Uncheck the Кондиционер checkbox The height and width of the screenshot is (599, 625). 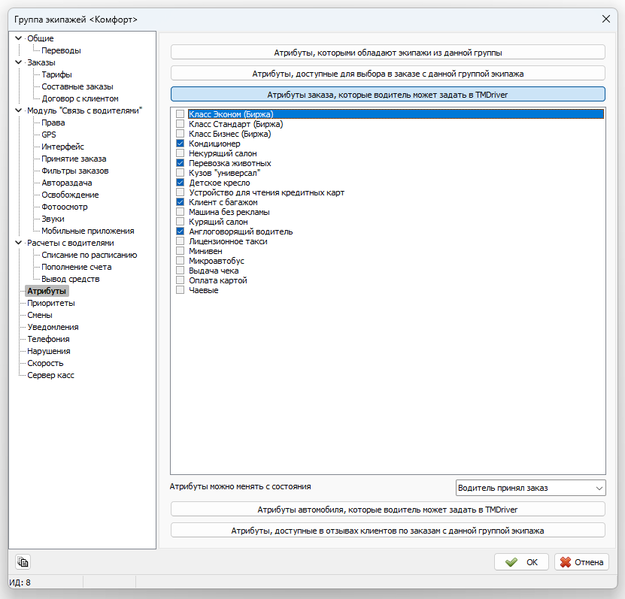click(x=180, y=144)
